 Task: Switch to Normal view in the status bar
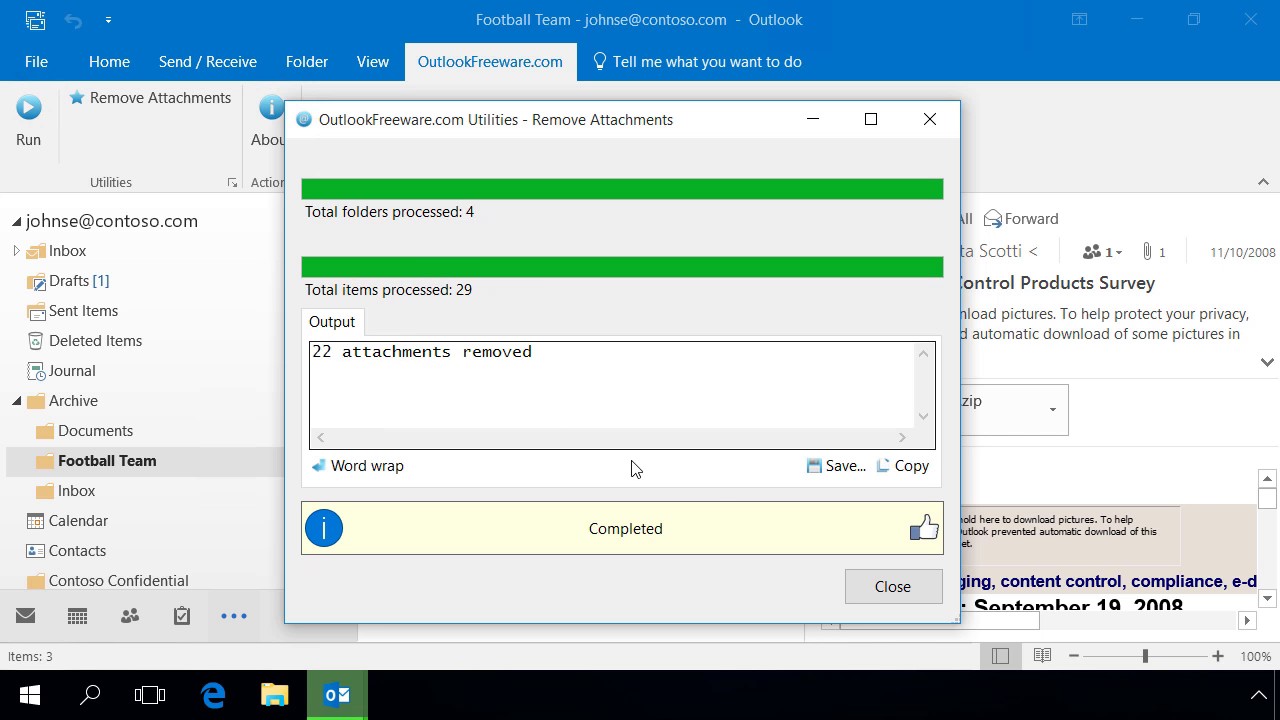[x=1000, y=656]
